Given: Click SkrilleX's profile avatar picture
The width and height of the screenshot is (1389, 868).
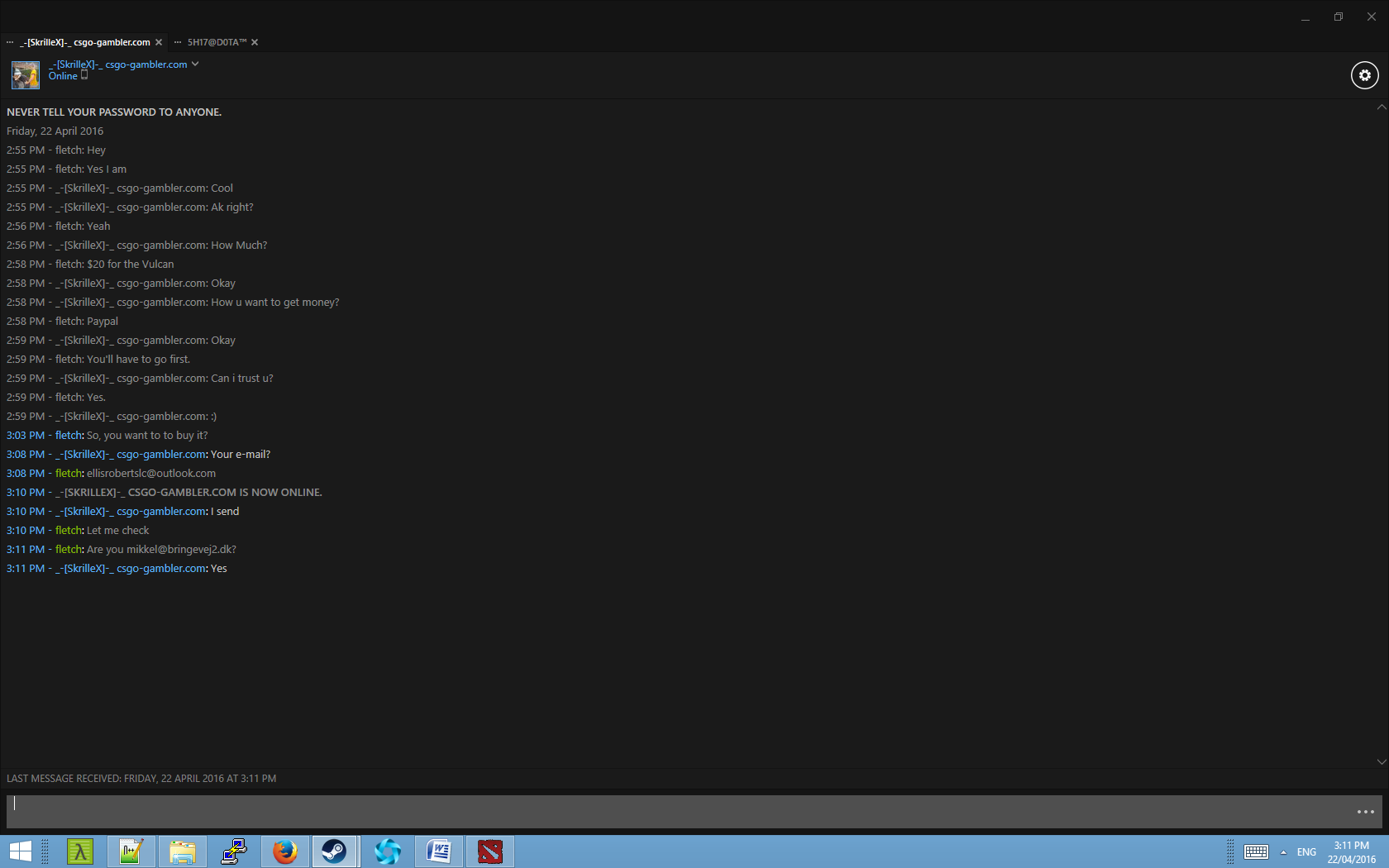Looking at the screenshot, I should (x=25, y=75).
